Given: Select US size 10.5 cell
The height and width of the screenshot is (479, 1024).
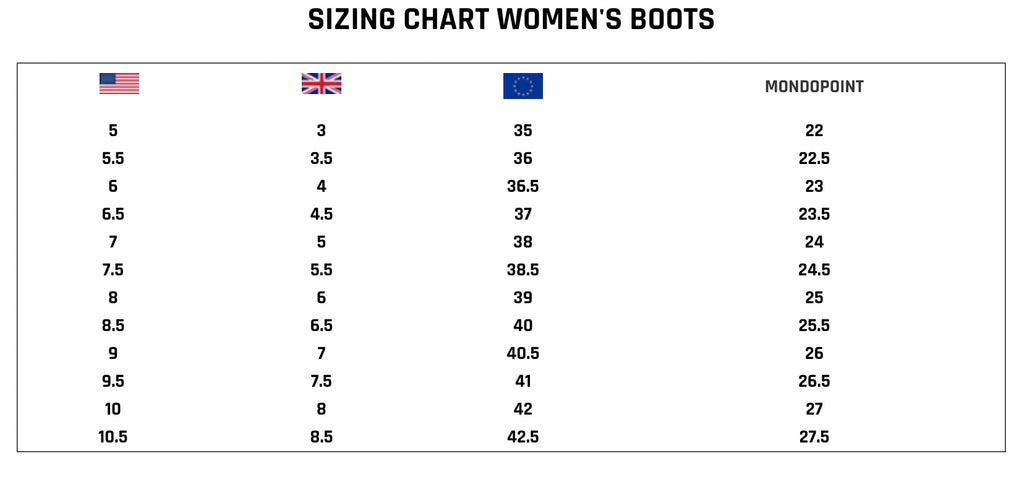Looking at the screenshot, I should [113, 437].
